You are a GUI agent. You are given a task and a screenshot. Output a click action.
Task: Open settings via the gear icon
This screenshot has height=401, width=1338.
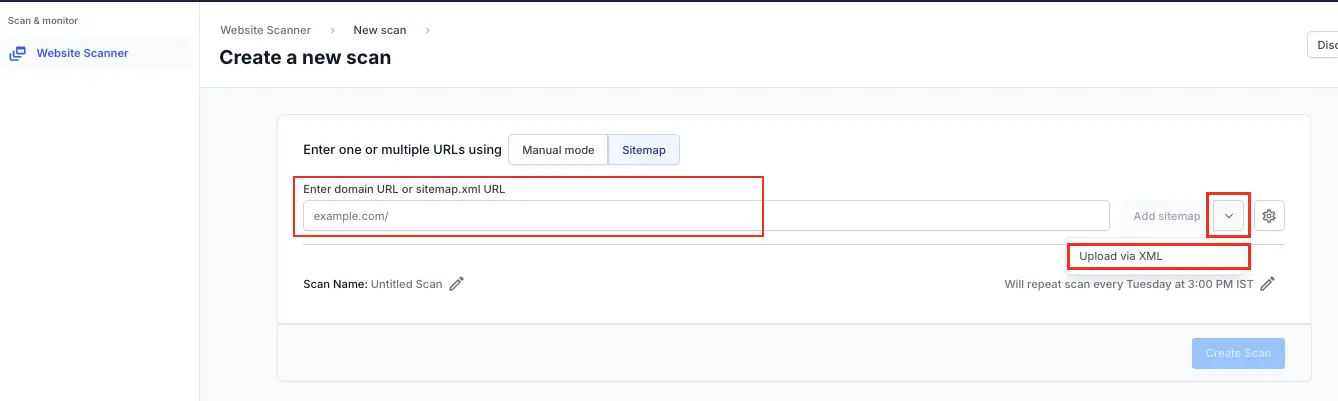(x=1269, y=216)
